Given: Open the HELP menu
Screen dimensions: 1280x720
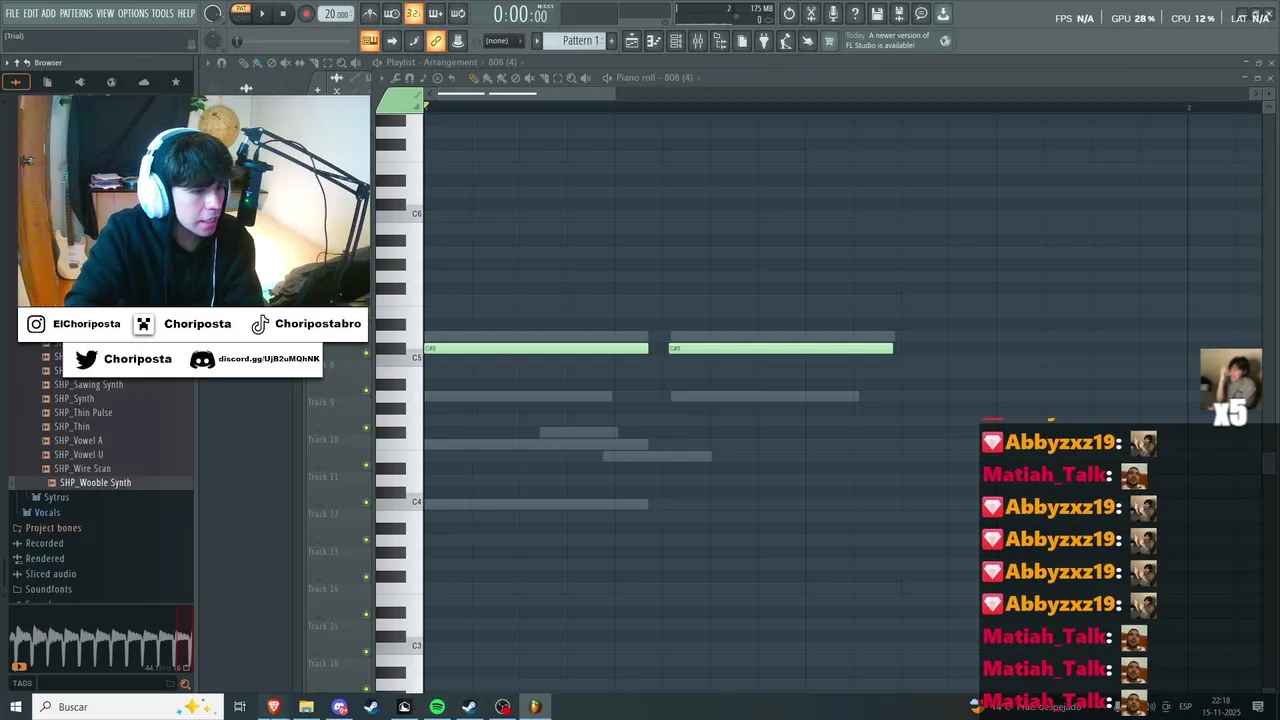Looking at the screenshot, I should (187, 14).
